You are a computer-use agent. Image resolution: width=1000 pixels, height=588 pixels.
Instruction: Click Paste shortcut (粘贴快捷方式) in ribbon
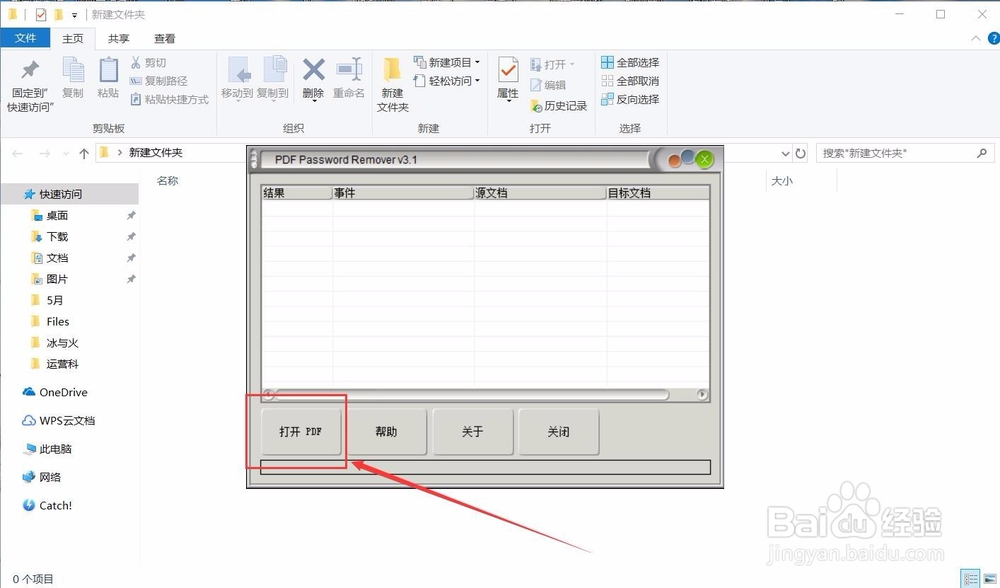170,99
